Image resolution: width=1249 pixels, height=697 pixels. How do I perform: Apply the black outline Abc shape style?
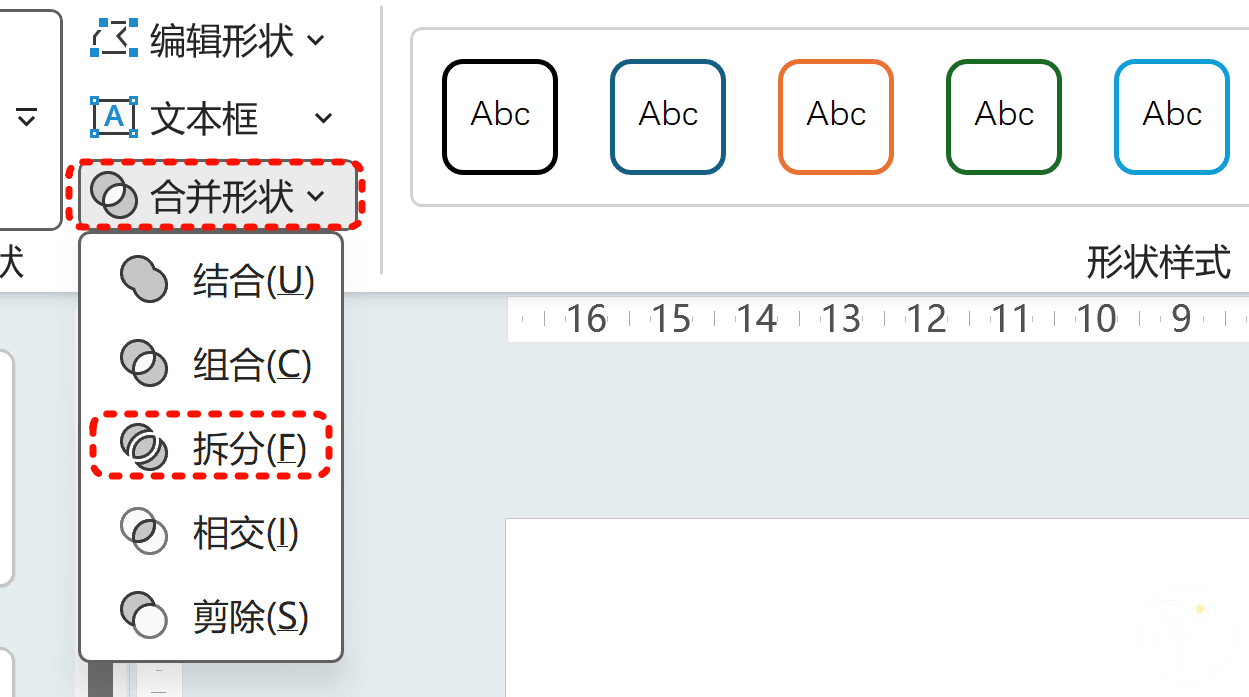(500, 116)
